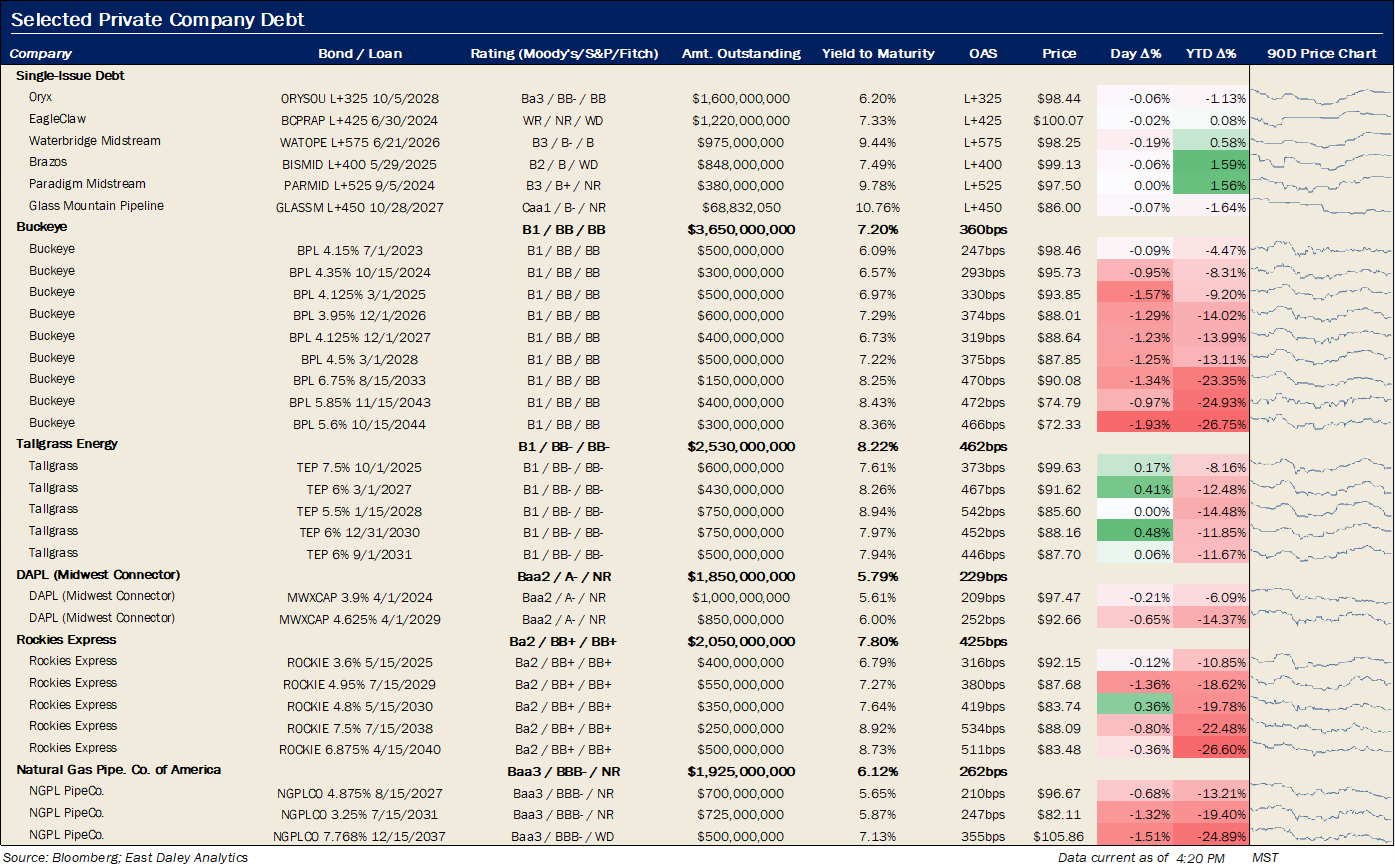
Task: Click the Tallgrass 0.48% day change cell
Action: pyautogui.click(x=1135, y=532)
